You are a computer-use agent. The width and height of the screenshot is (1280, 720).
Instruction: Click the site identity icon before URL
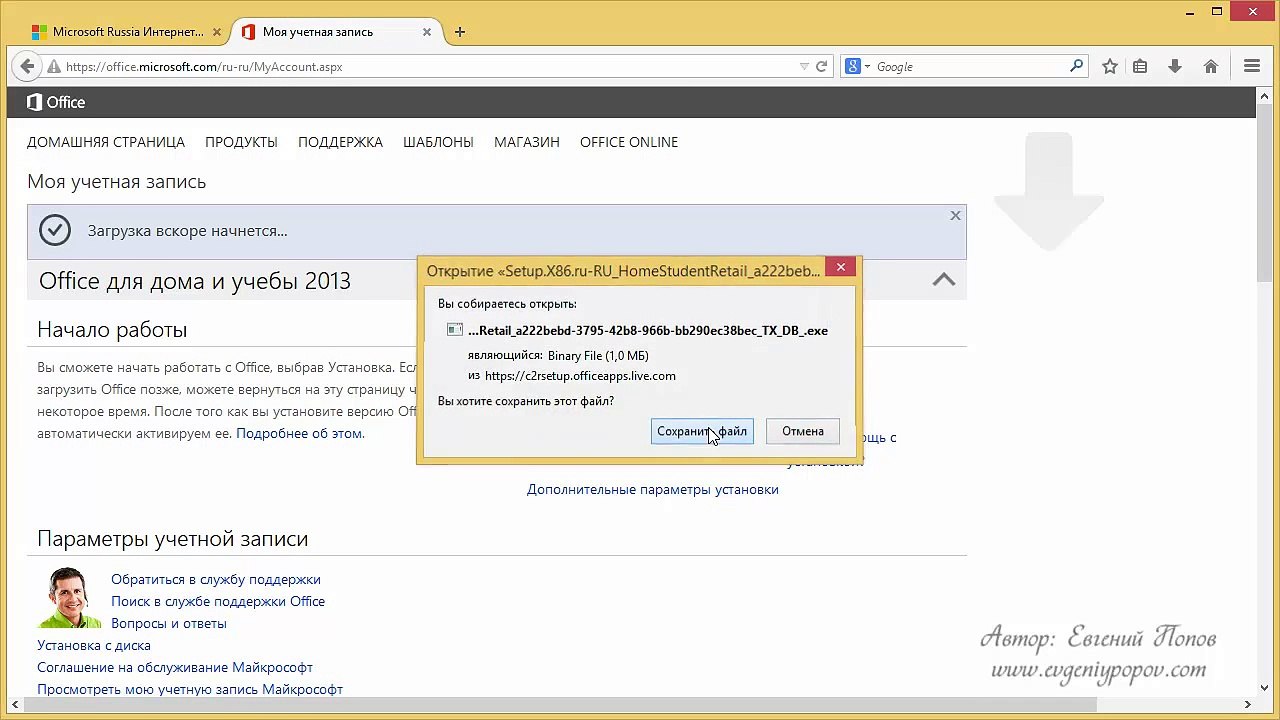(54, 67)
